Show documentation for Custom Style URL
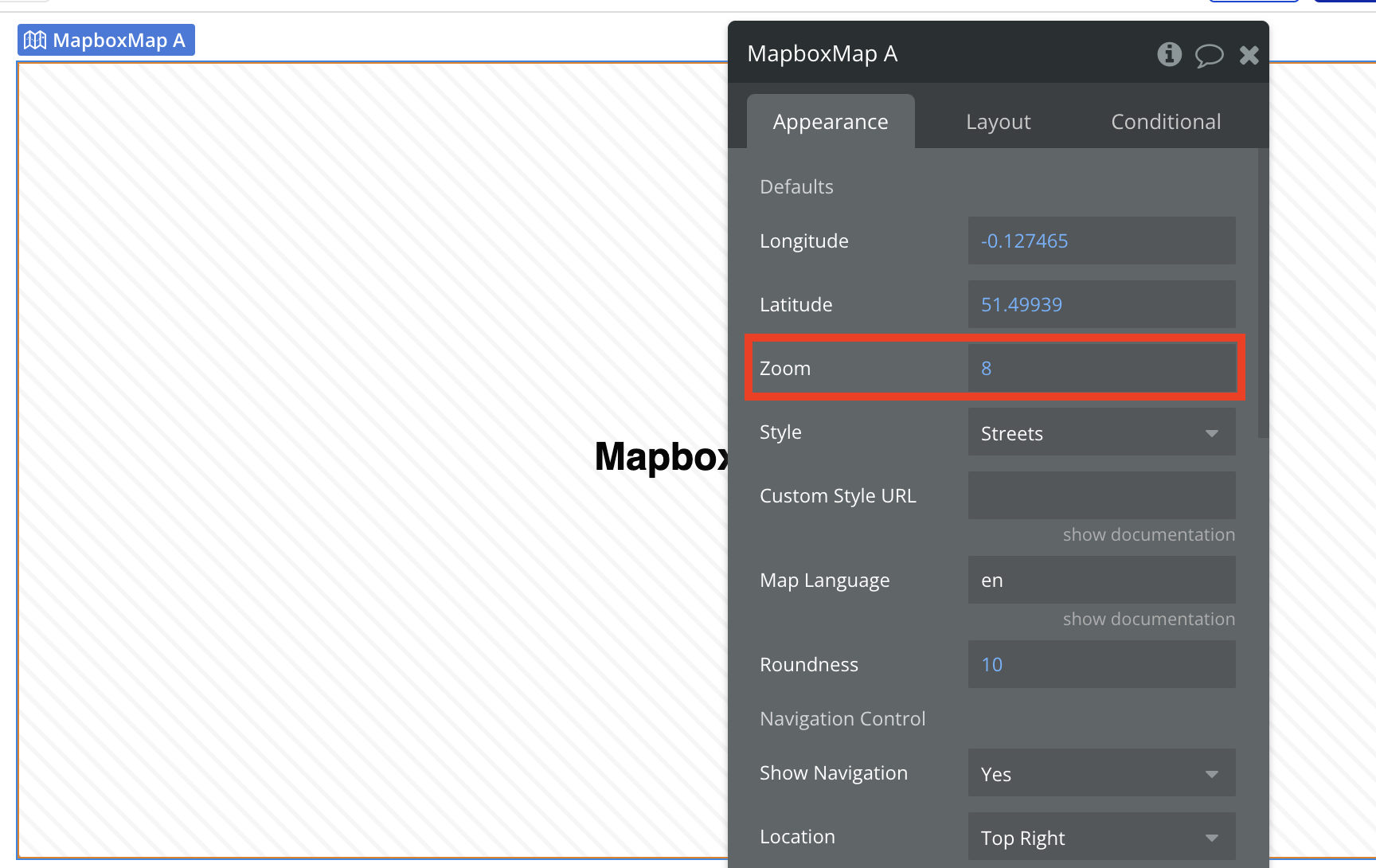Viewport: 1376px width, 868px height. click(1148, 535)
